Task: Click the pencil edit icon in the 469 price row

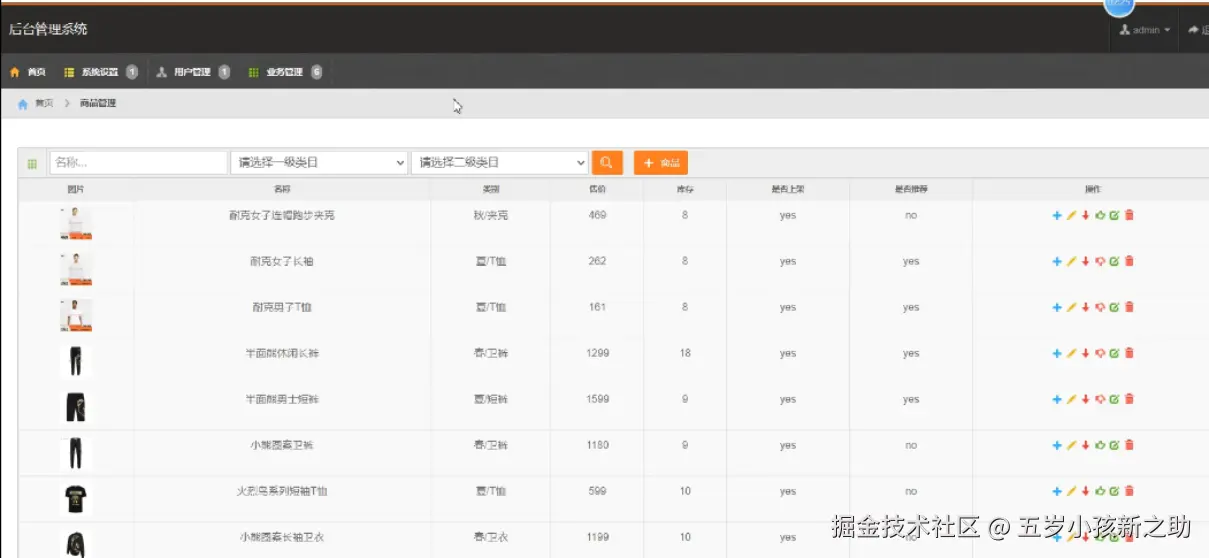Action: 1071,215
